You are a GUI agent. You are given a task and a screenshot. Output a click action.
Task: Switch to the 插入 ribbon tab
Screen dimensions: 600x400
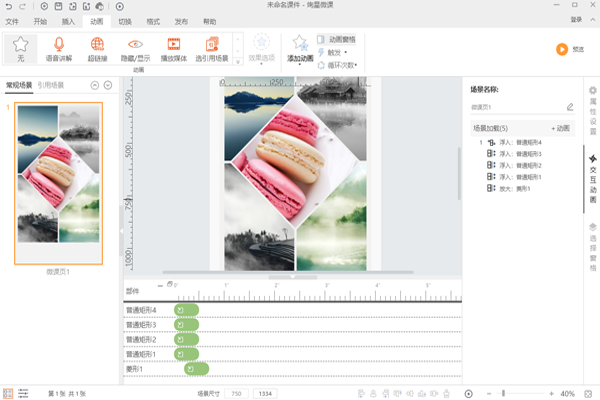(68, 21)
